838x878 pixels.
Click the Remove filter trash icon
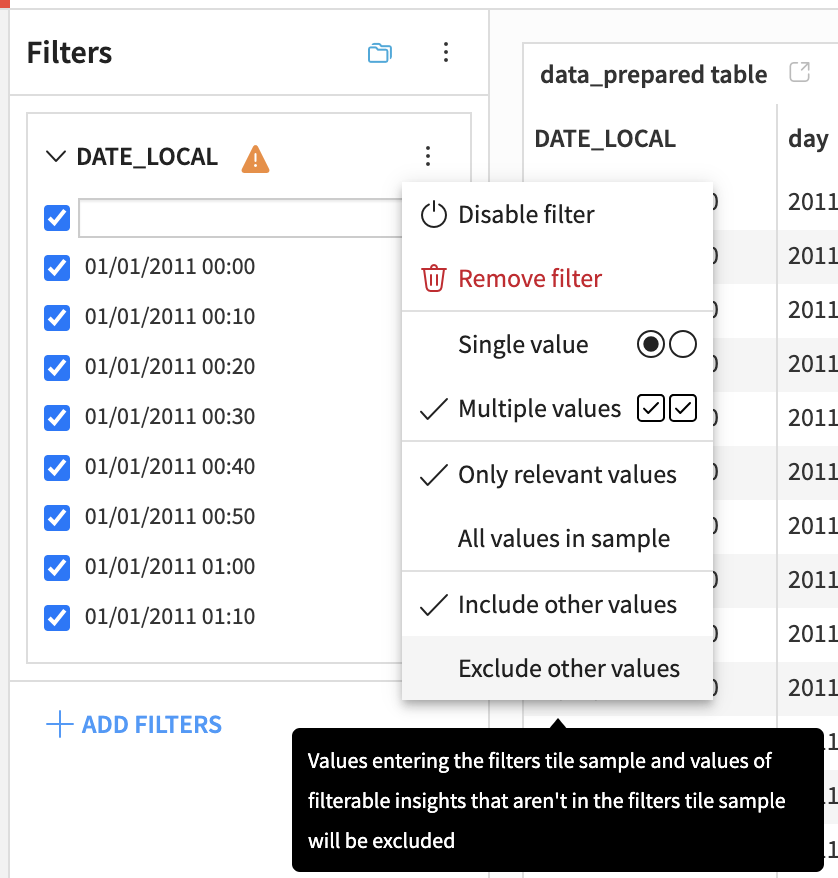pyautogui.click(x=434, y=278)
